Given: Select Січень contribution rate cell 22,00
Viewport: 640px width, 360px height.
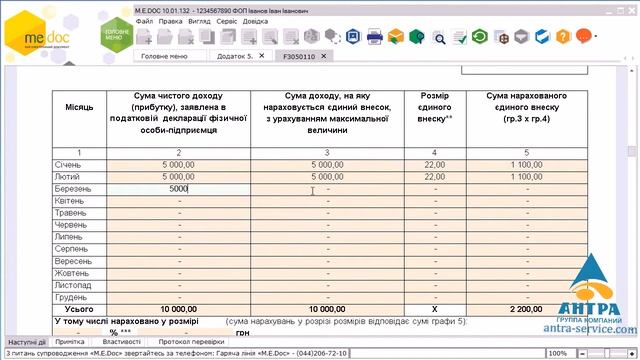Looking at the screenshot, I should click(x=435, y=165).
